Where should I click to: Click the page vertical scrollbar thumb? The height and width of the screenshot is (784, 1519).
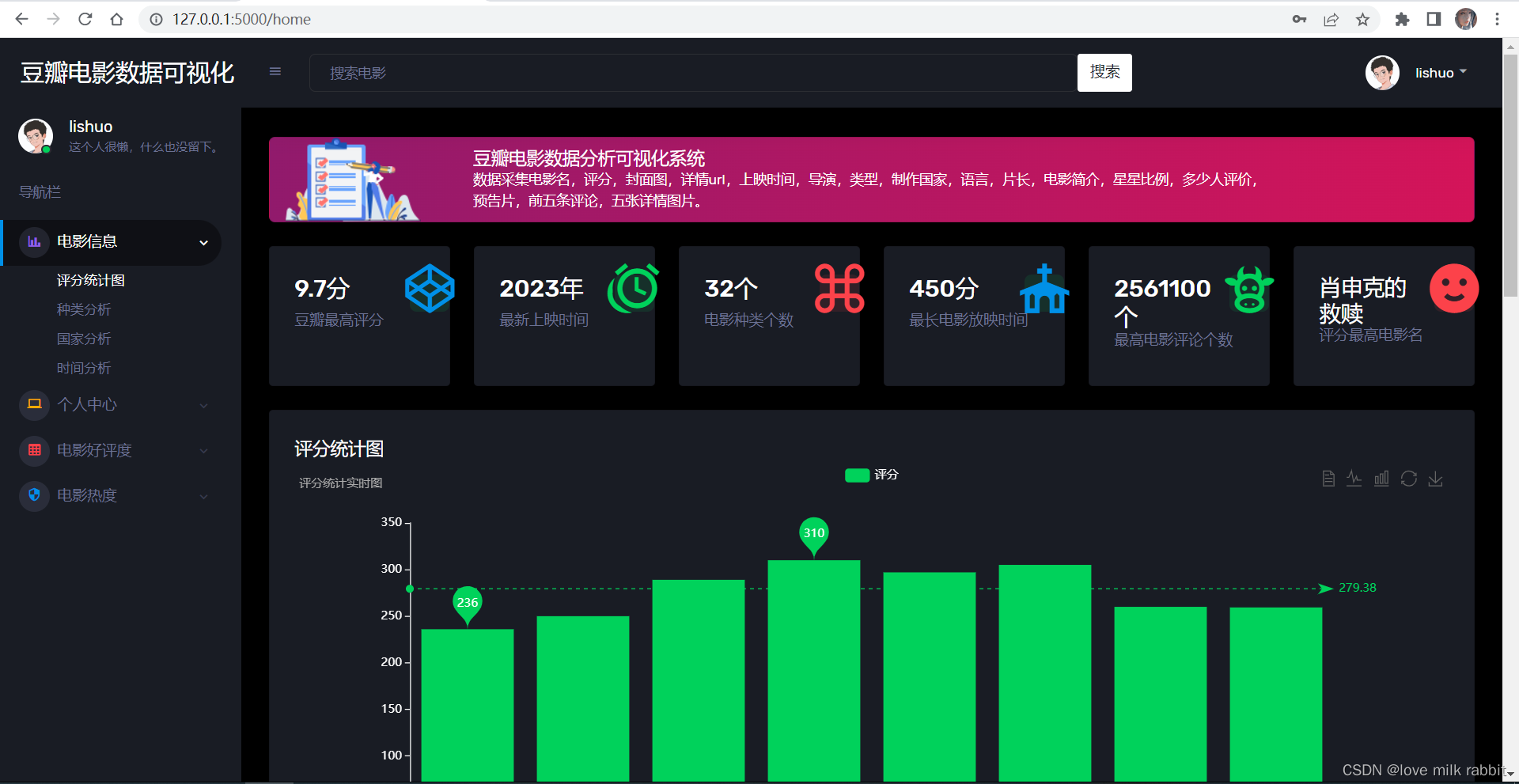(1510, 176)
